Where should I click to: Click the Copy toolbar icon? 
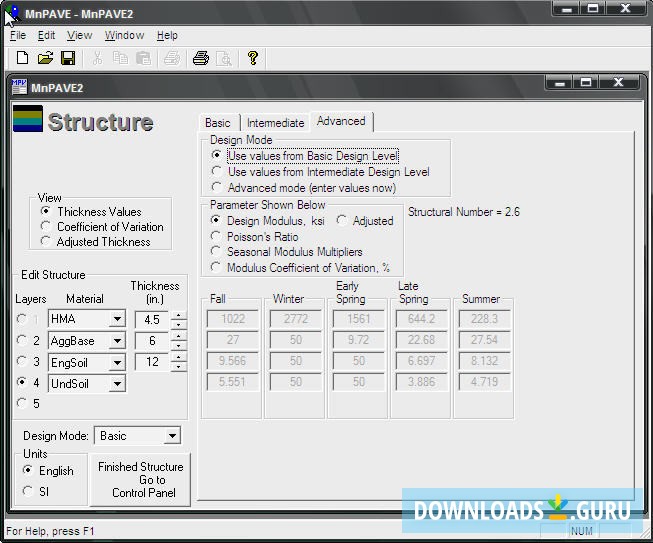[120, 58]
